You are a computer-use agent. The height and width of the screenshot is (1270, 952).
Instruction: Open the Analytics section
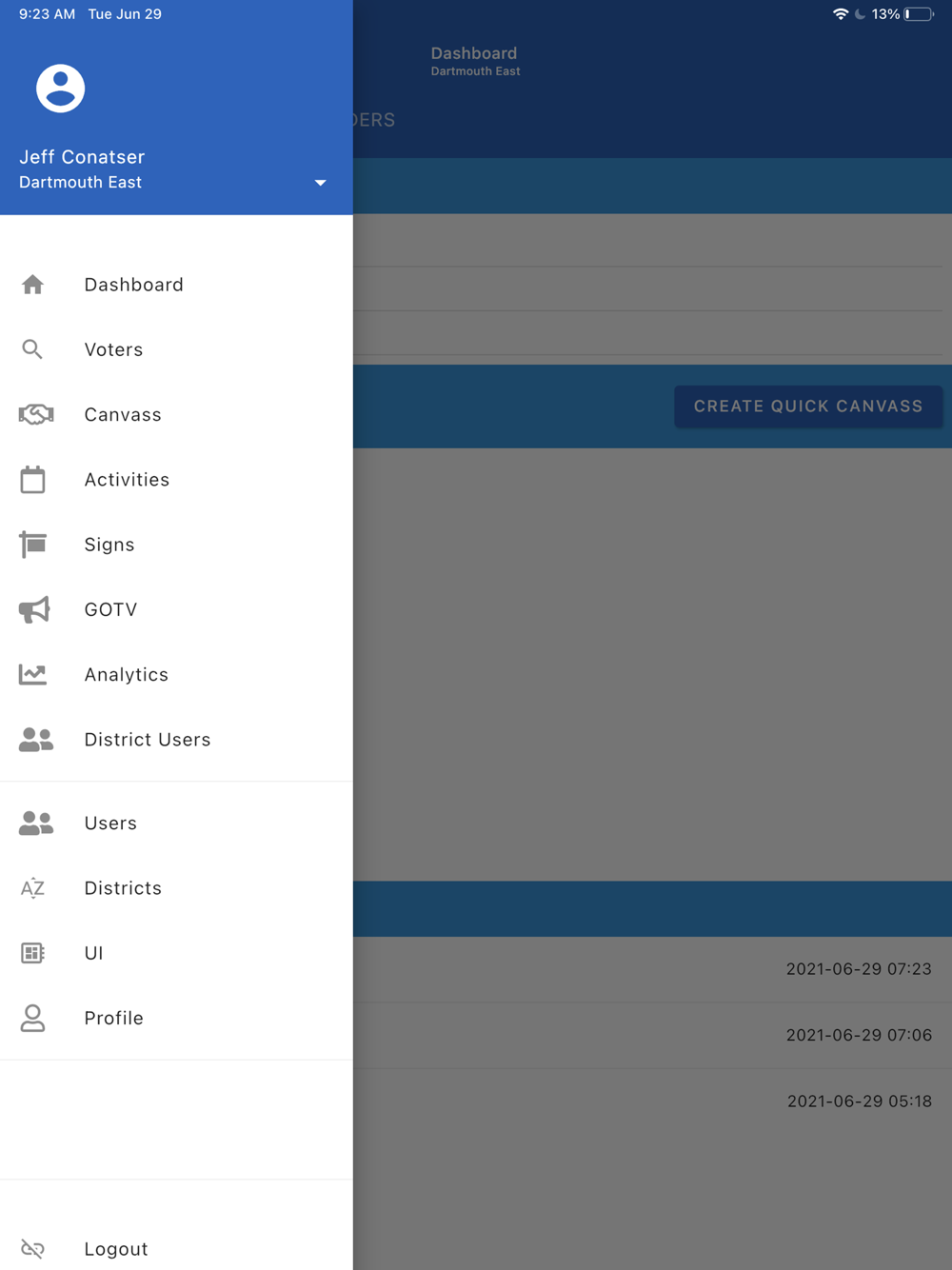click(126, 674)
